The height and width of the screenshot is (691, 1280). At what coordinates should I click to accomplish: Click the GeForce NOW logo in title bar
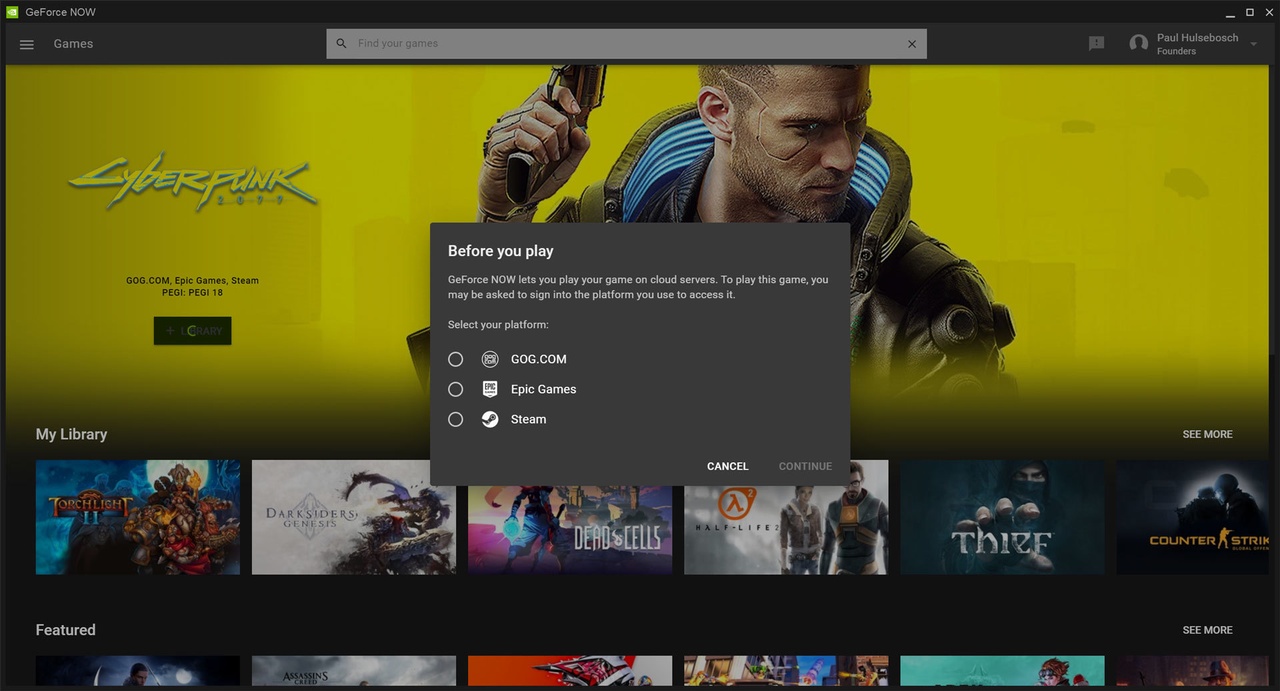coord(11,12)
